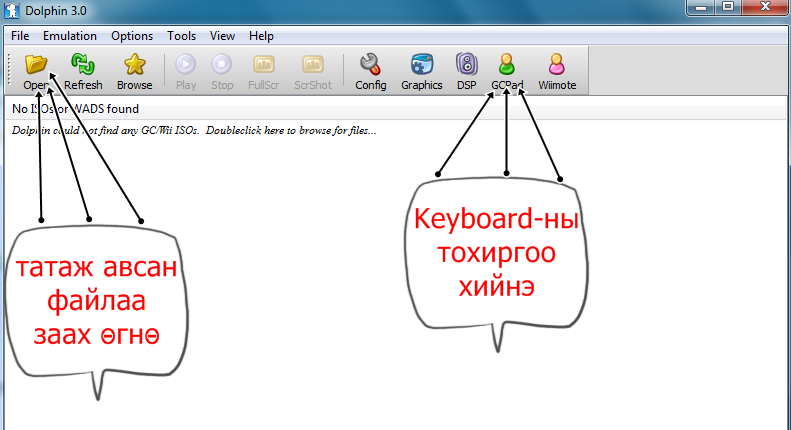Click the Dolphin 3.0 title icon
The width and height of the screenshot is (791, 430).
12,11
